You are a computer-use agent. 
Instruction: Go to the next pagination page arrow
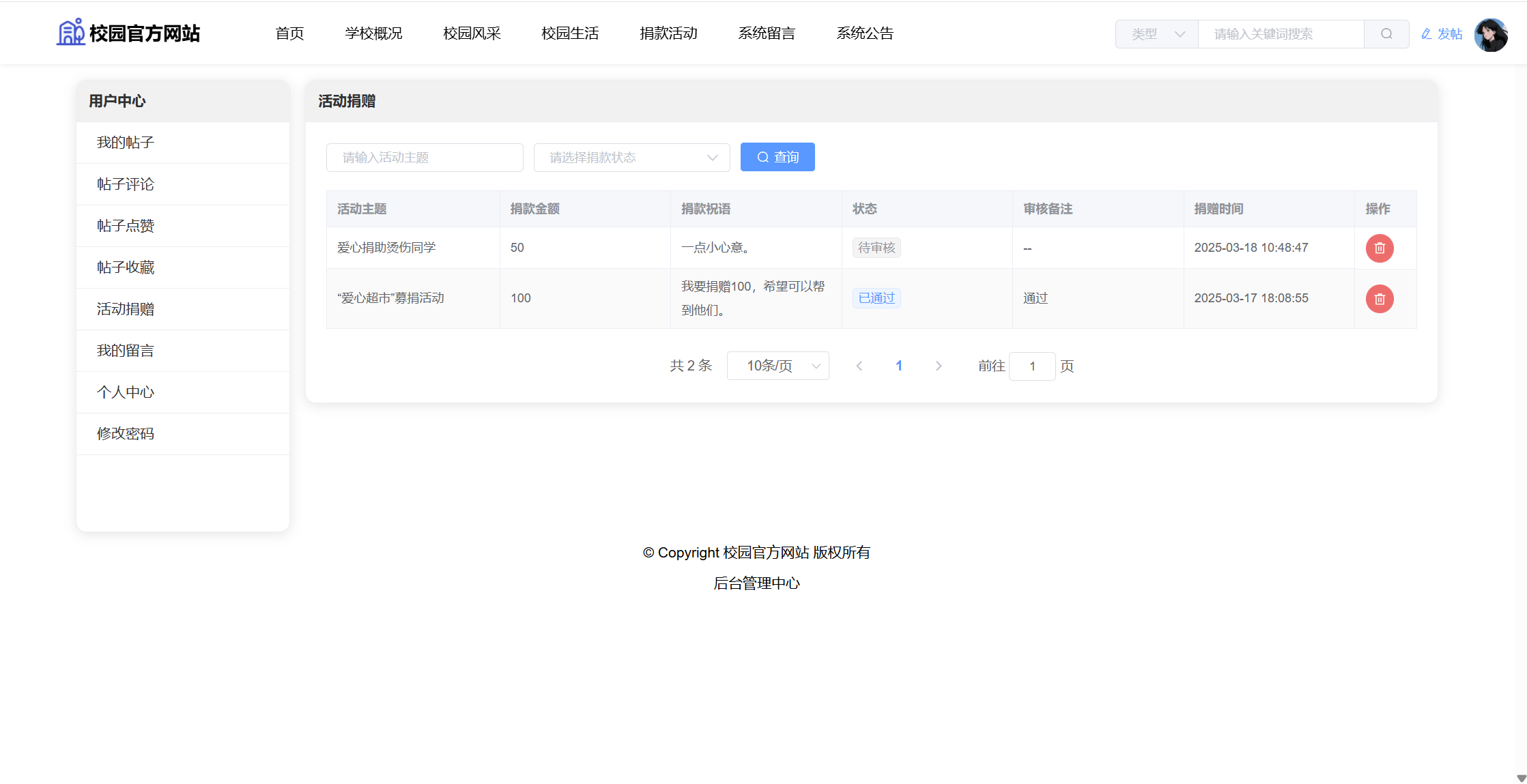939,366
